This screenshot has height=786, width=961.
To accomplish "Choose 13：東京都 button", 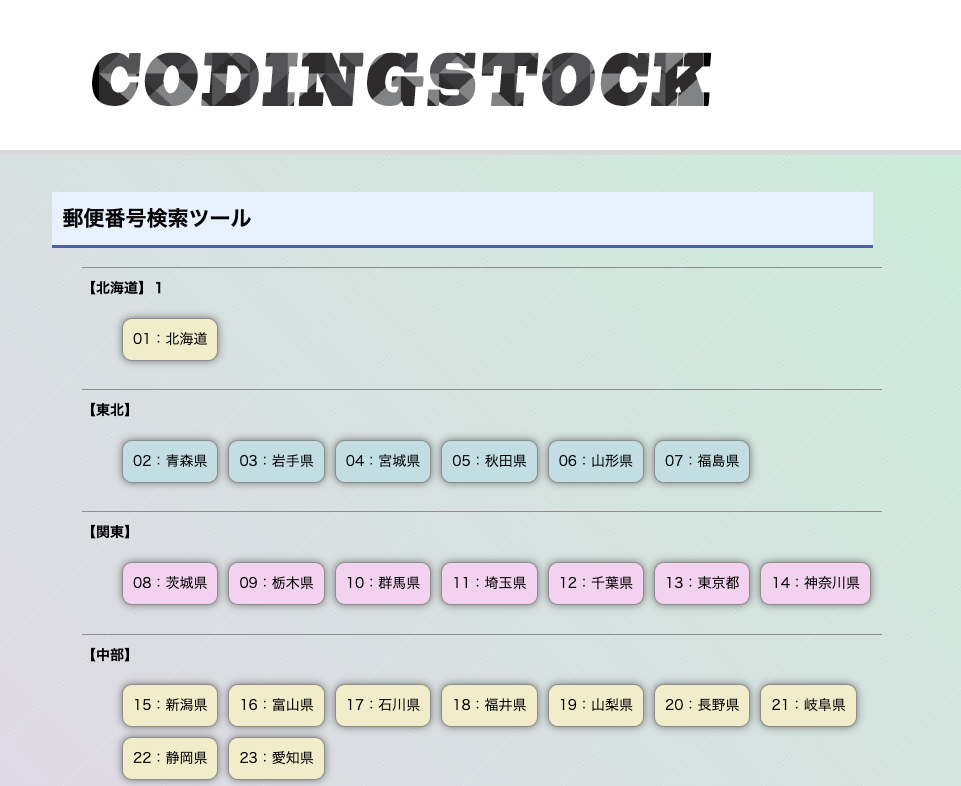I will (x=702, y=583).
